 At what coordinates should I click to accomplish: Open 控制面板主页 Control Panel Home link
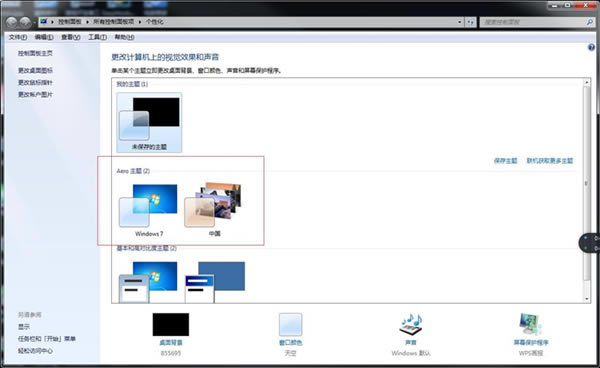coord(35,53)
